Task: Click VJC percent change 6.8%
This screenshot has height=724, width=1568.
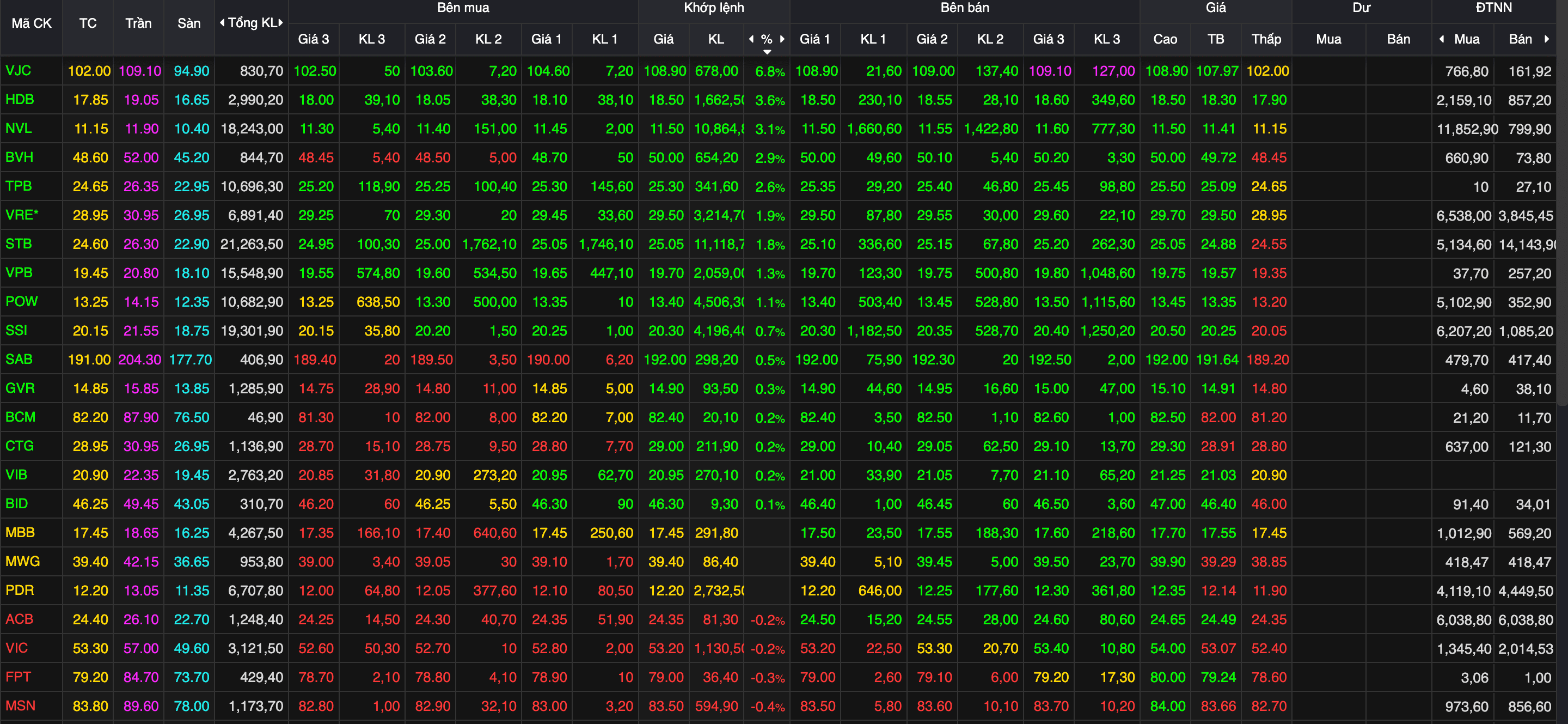Action: click(x=769, y=71)
